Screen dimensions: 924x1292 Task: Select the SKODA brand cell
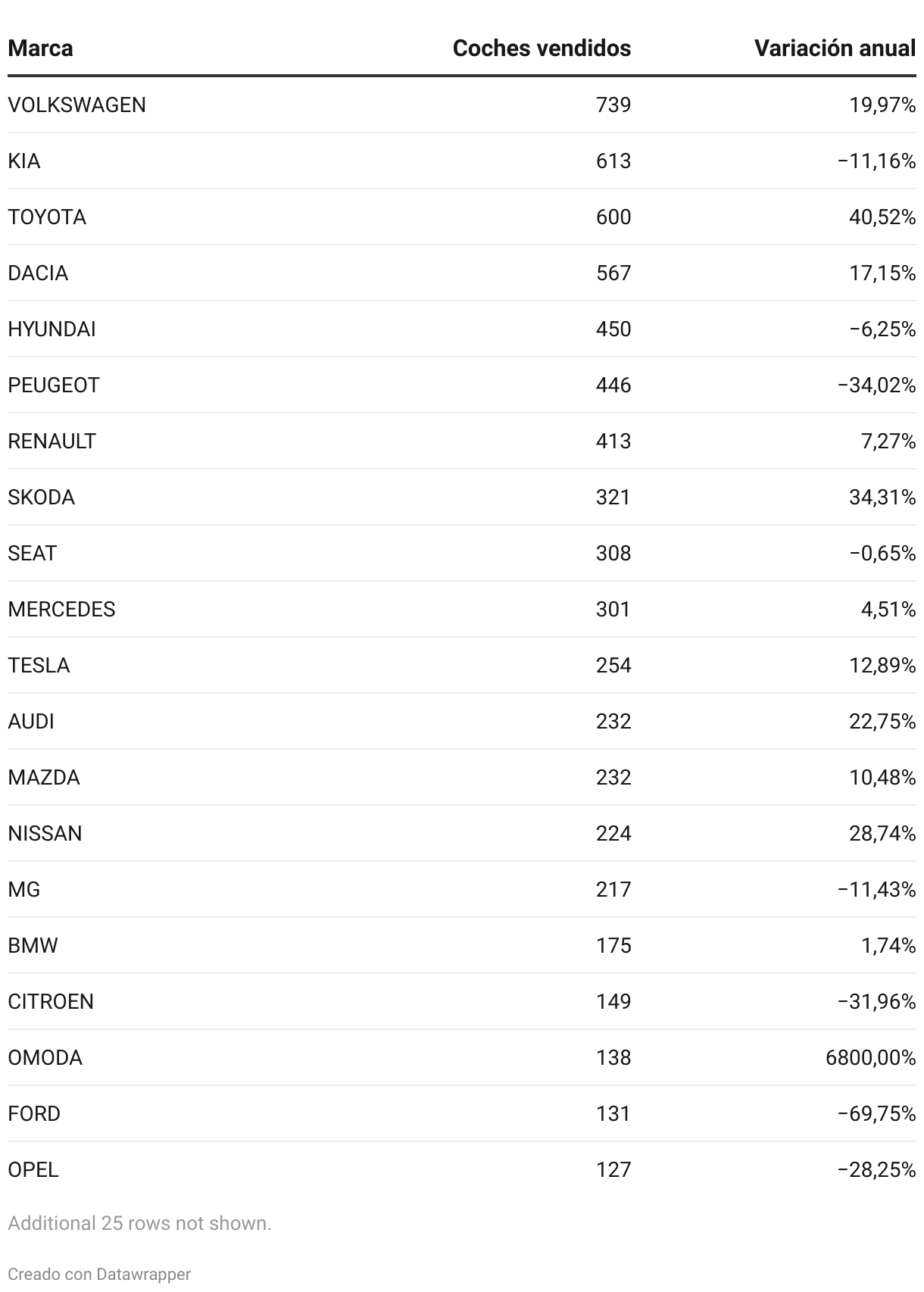pos(41,497)
